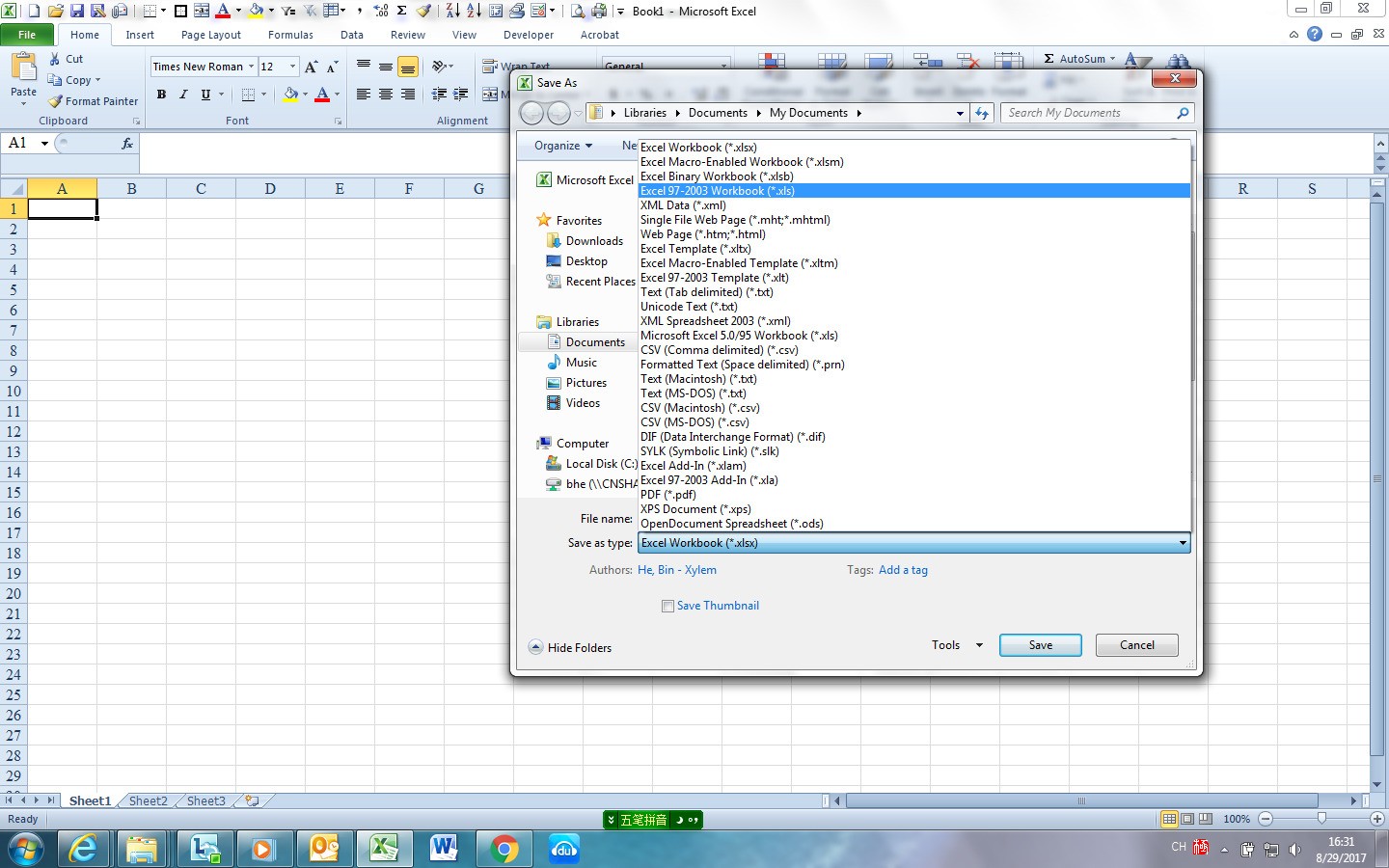This screenshot has width=1389, height=868.
Task: Click the Font Color red A swatch
Action: [x=322, y=95]
